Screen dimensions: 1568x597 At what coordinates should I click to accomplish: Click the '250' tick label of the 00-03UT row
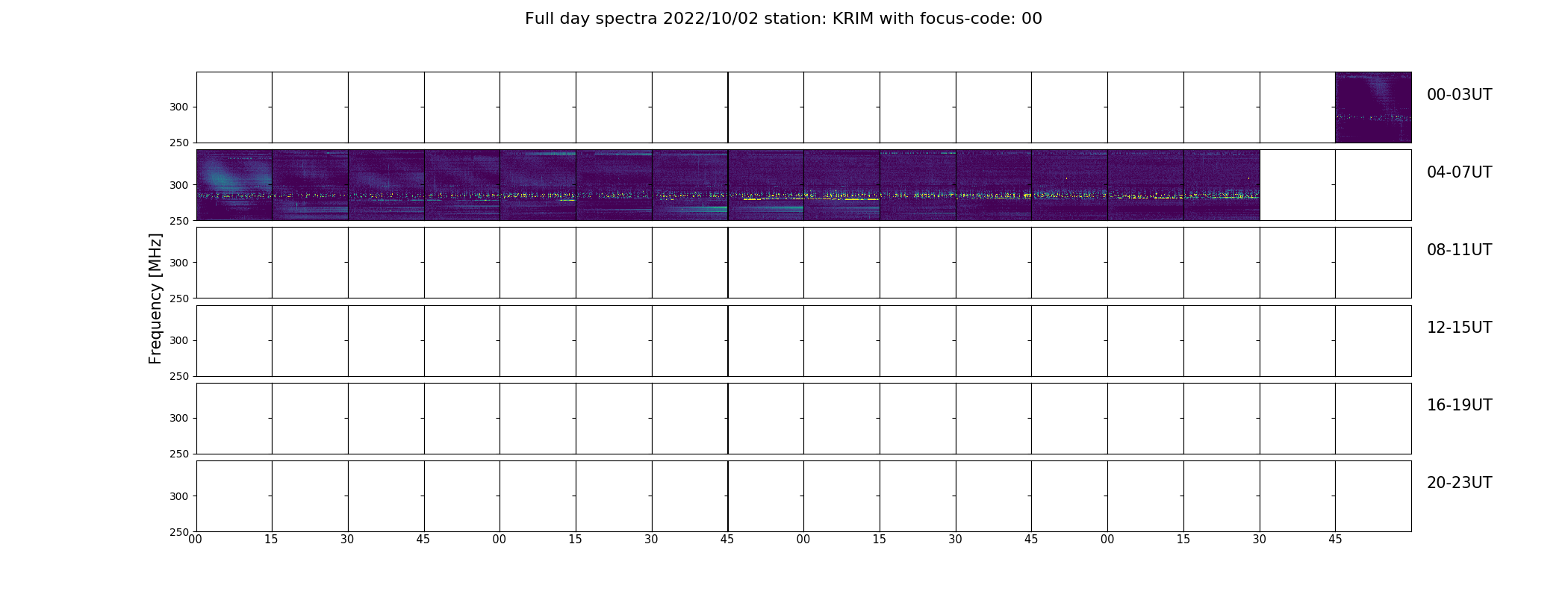click(x=179, y=143)
